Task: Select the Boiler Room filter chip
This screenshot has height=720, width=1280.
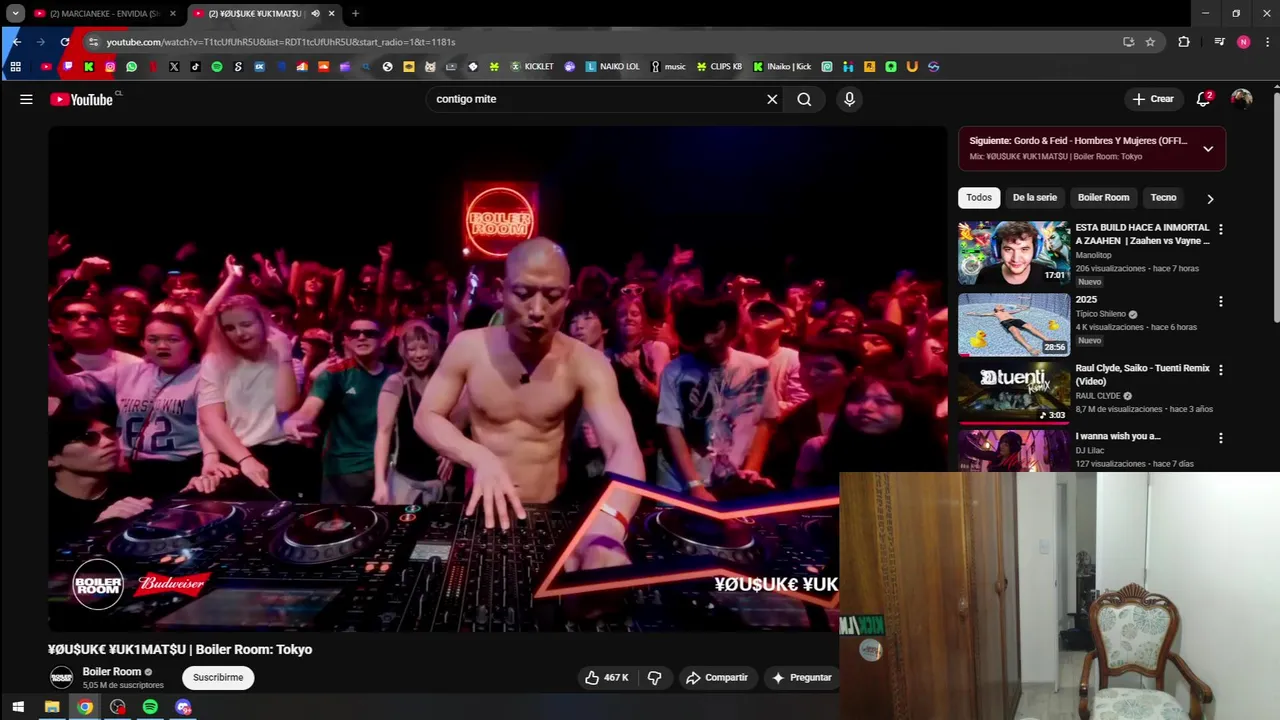Action: tap(1103, 197)
